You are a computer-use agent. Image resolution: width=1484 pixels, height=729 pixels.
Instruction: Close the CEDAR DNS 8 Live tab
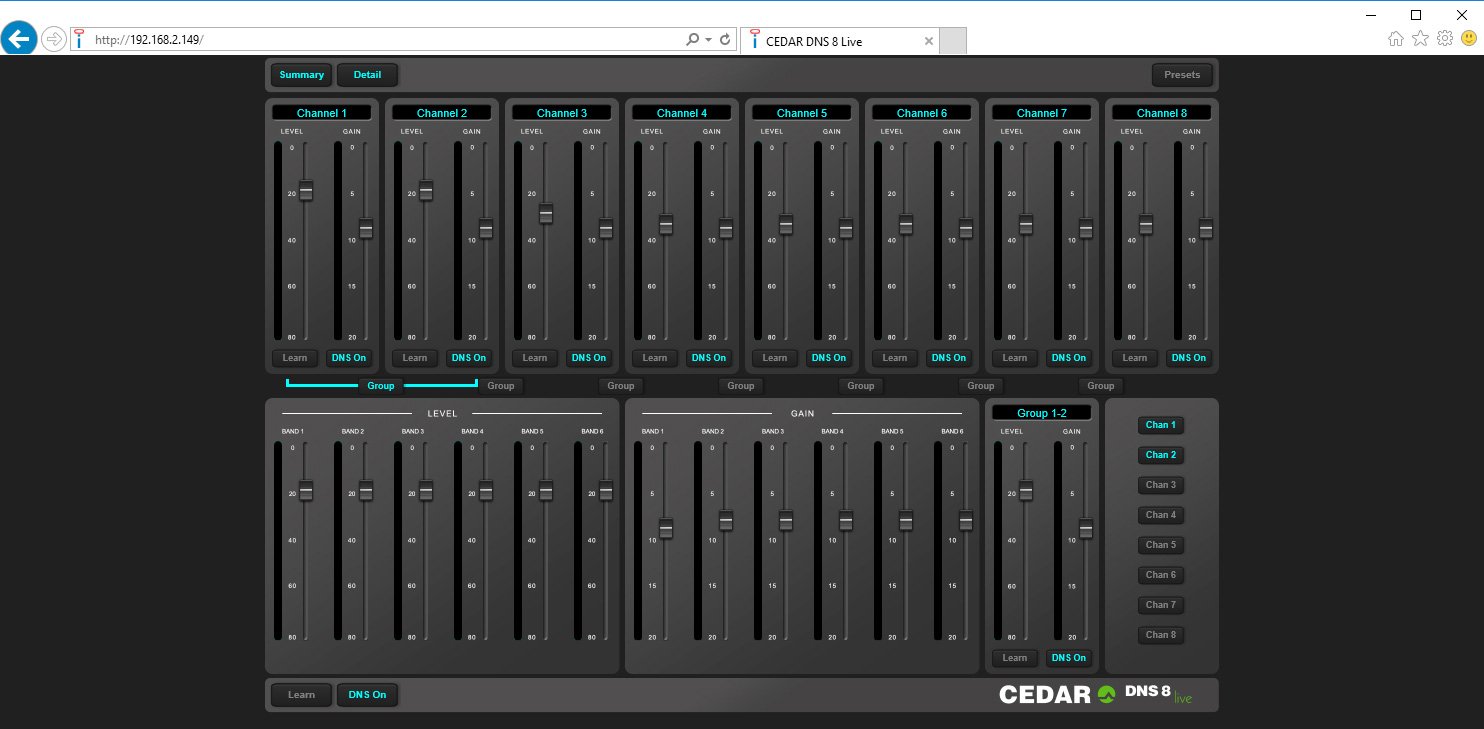(x=928, y=41)
